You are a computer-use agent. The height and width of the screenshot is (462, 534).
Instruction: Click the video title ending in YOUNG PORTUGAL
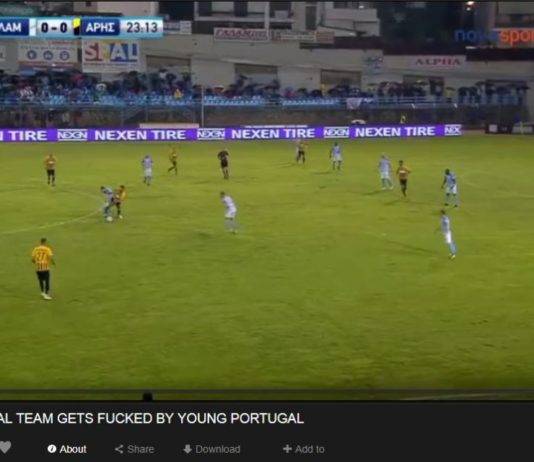152,418
